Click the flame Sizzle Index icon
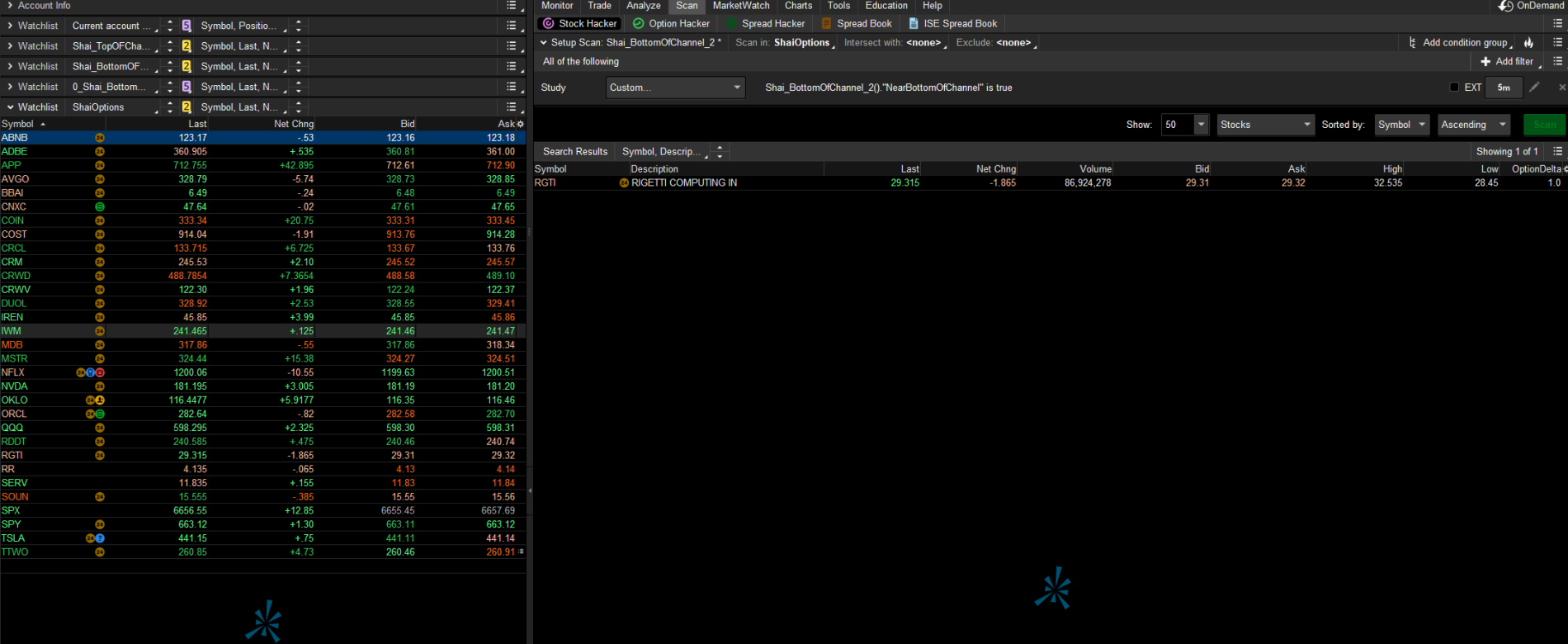 click(1528, 43)
